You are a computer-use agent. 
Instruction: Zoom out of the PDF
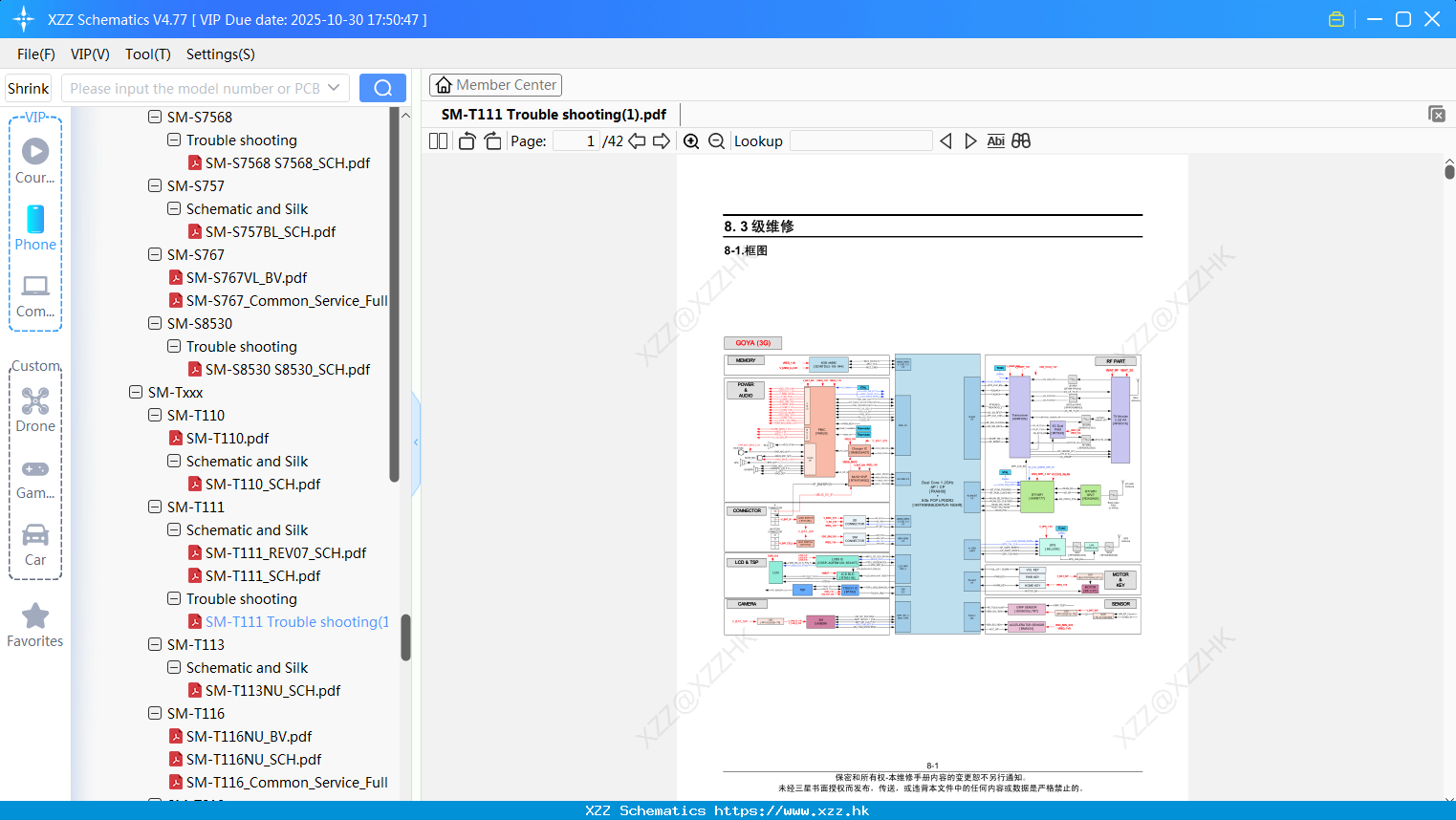pyautogui.click(x=716, y=141)
